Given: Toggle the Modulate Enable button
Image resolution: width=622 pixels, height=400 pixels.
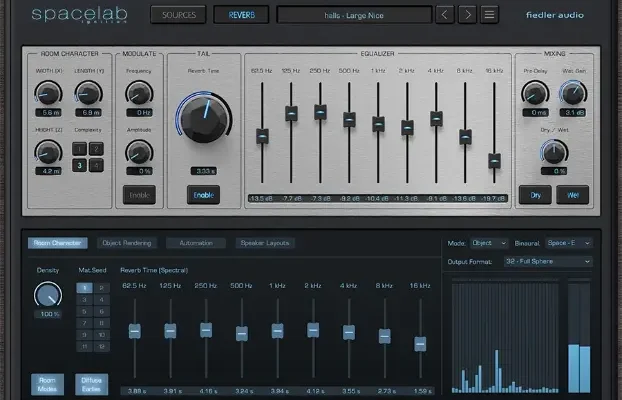Looking at the screenshot, I should click(x=139, y=195).
